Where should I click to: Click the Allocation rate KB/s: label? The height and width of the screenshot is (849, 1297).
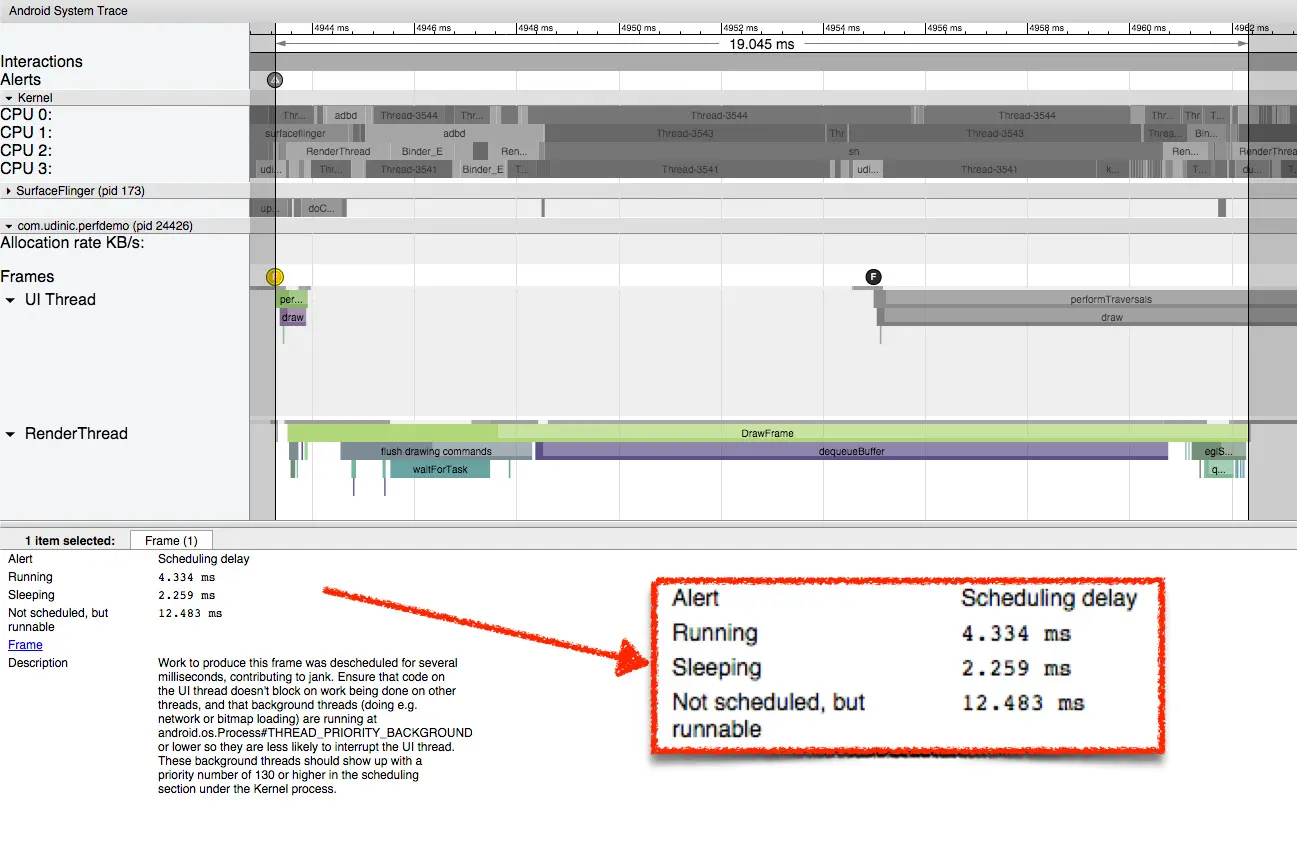[x=73, y=243]
